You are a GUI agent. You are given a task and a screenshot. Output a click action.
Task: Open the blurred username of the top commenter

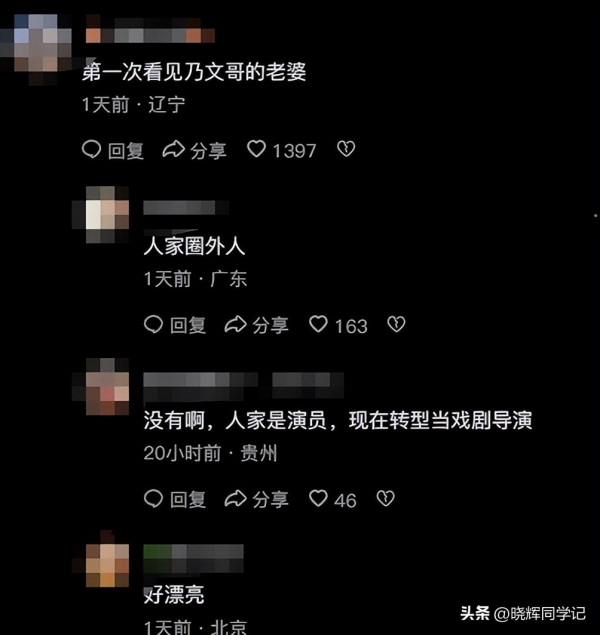point(150,29)
